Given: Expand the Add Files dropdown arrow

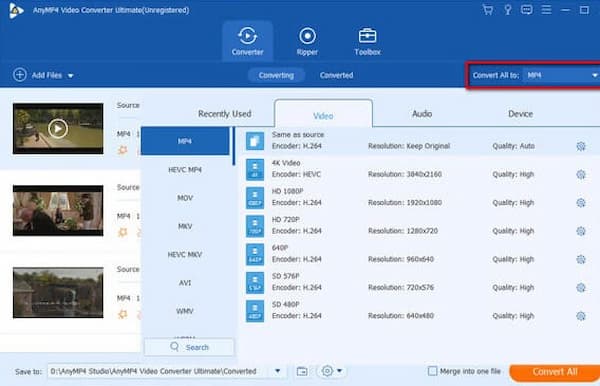Looking at the screenshot, I should pos(70,76).
